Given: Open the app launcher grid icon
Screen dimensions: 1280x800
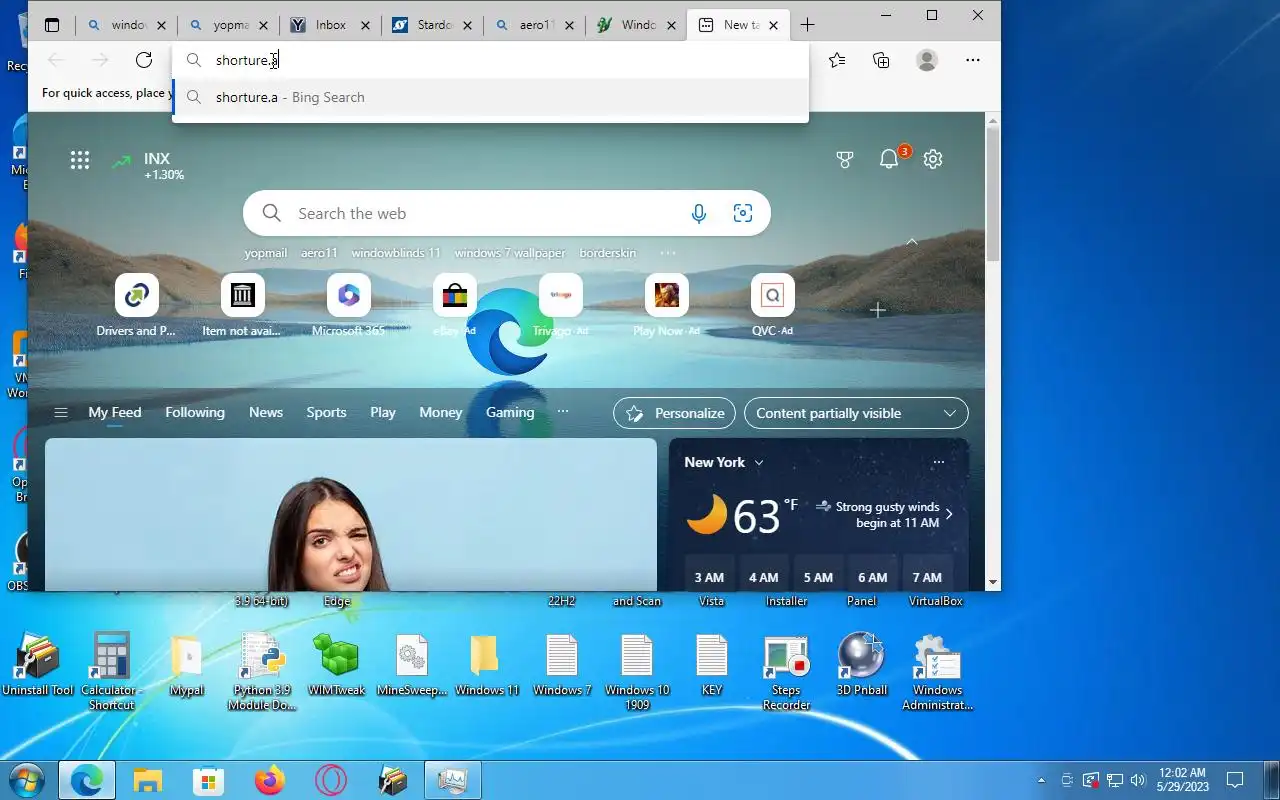Looking at the screenshot, I should coord(80,159).
